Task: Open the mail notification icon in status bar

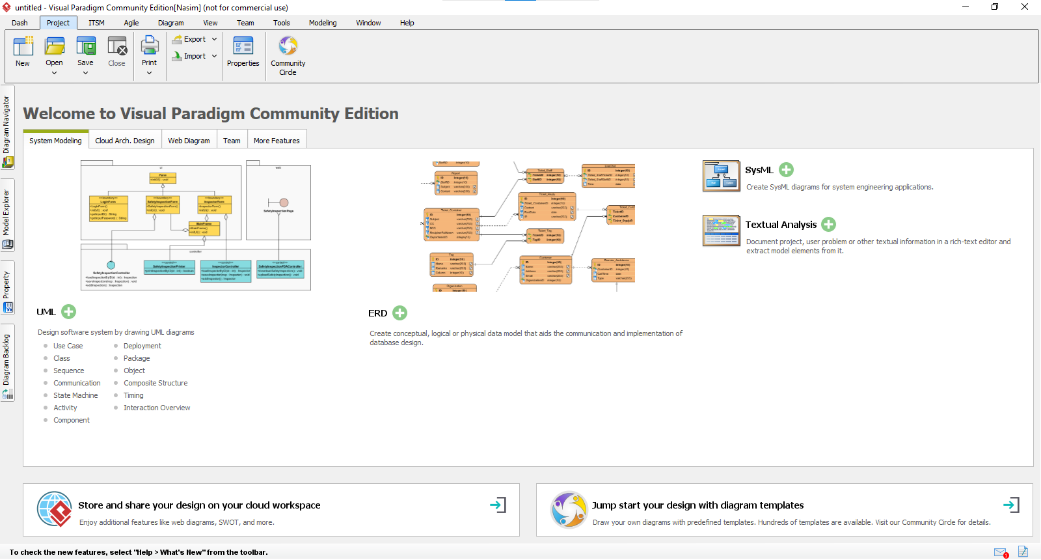Action: click(1001, 552)
